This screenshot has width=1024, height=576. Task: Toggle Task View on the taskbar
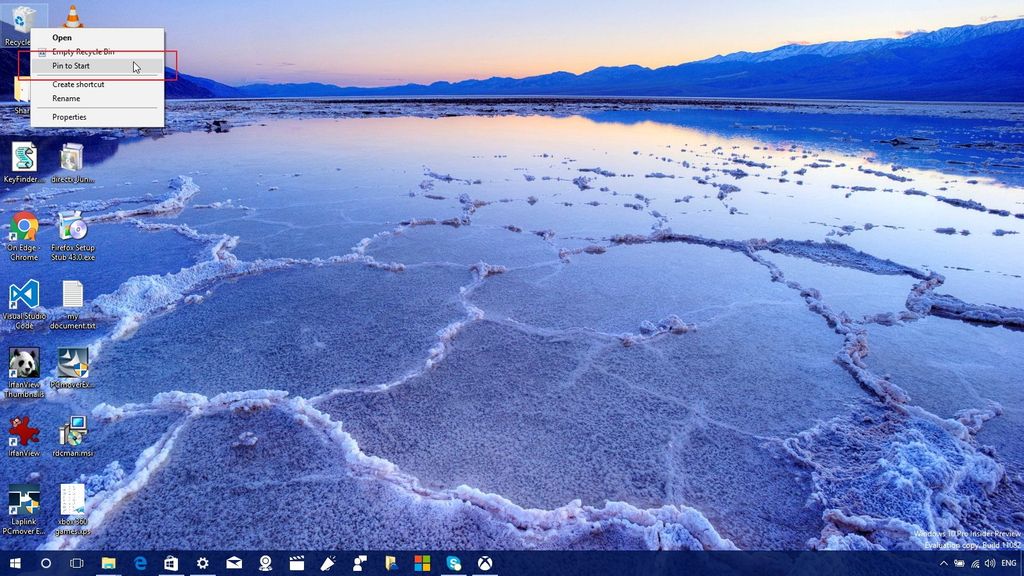(75, 565)
